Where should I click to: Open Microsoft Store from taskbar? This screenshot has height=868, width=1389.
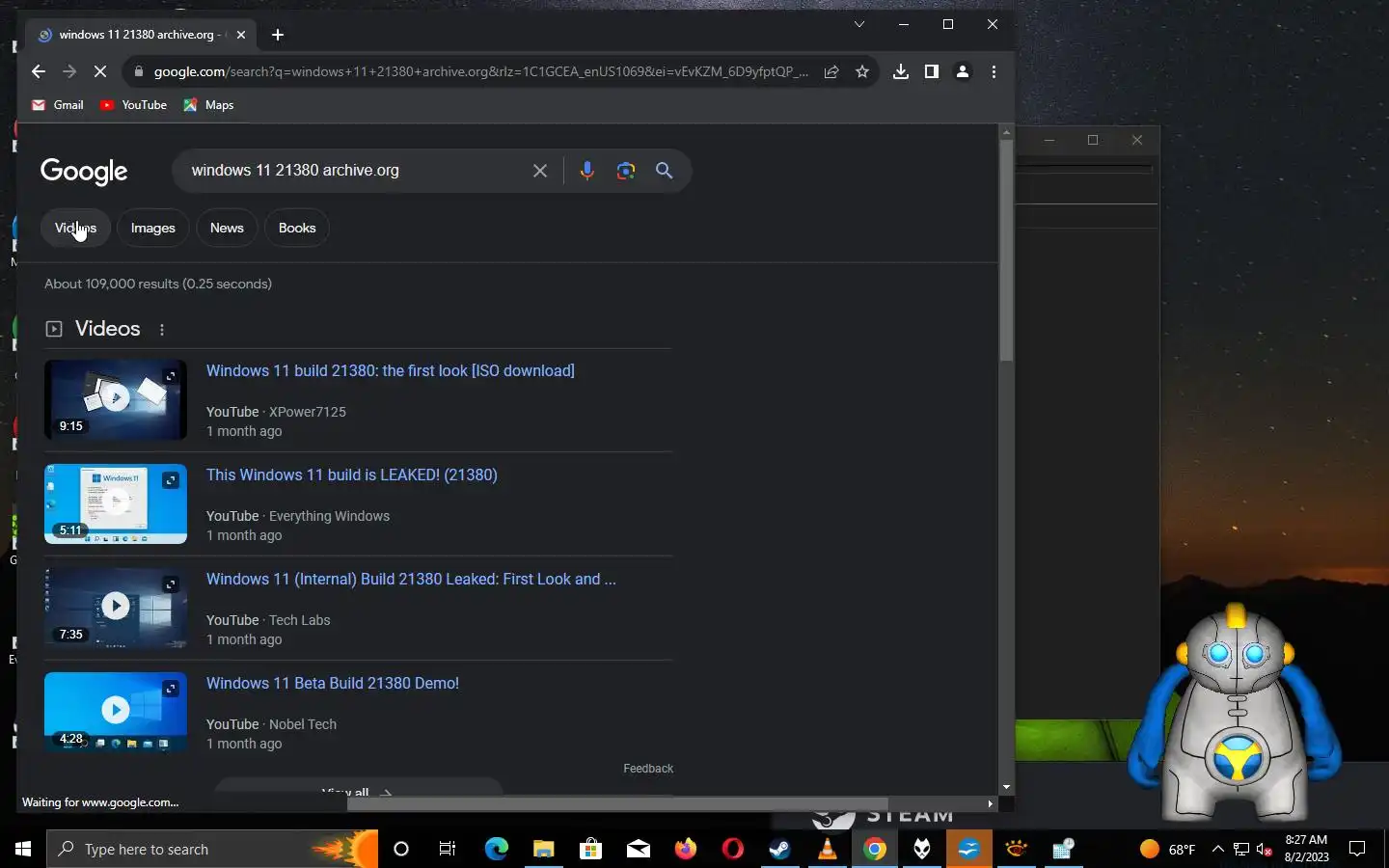tap(590, 849)
